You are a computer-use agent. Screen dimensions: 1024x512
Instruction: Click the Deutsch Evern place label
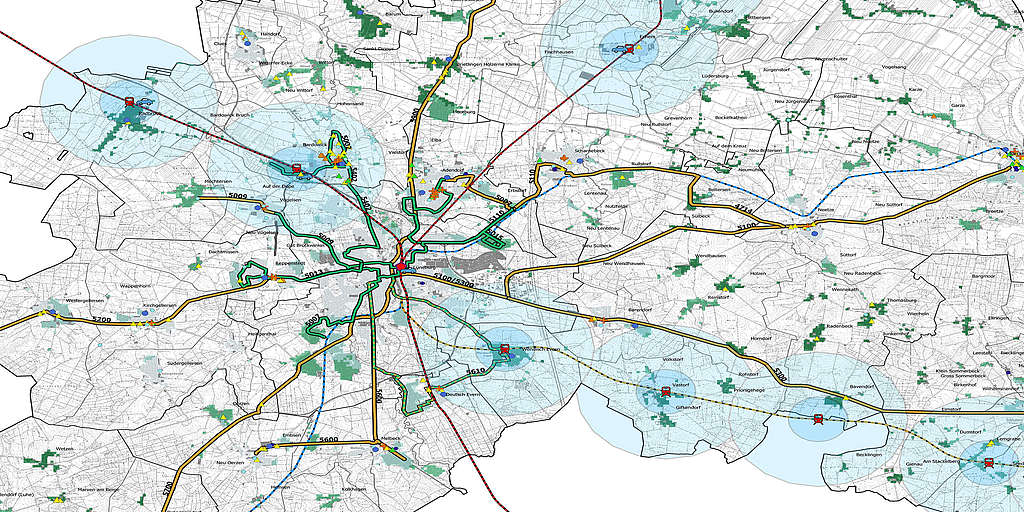464,394
